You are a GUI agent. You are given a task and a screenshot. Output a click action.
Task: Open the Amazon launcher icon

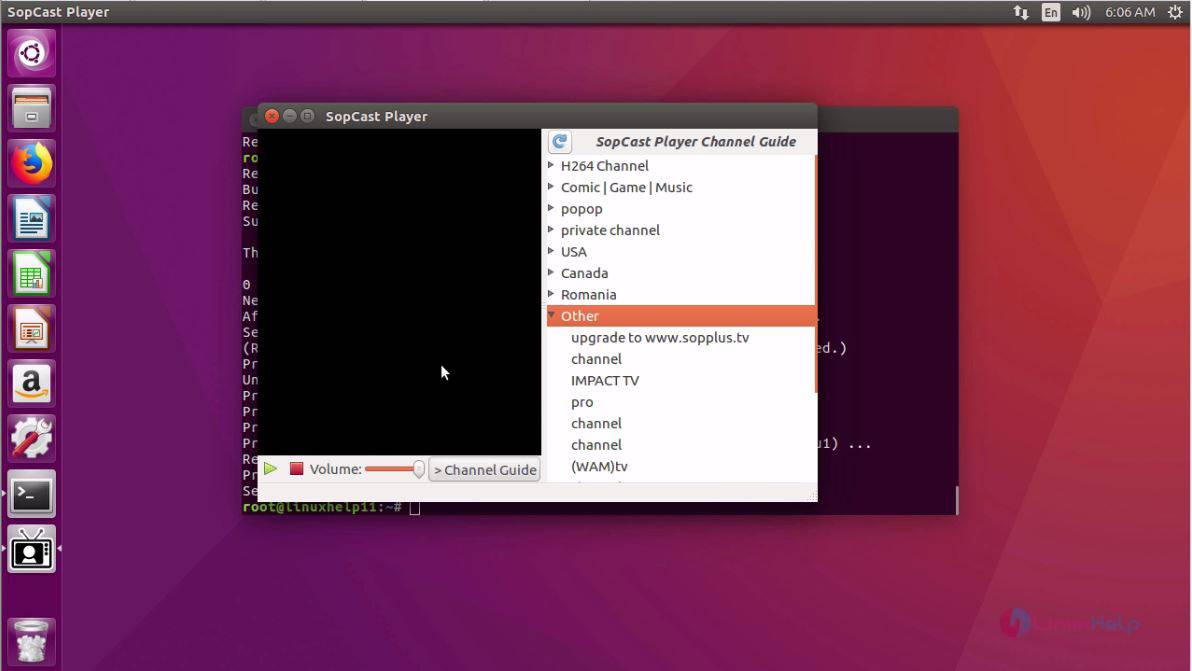click(x=31, y=384)
